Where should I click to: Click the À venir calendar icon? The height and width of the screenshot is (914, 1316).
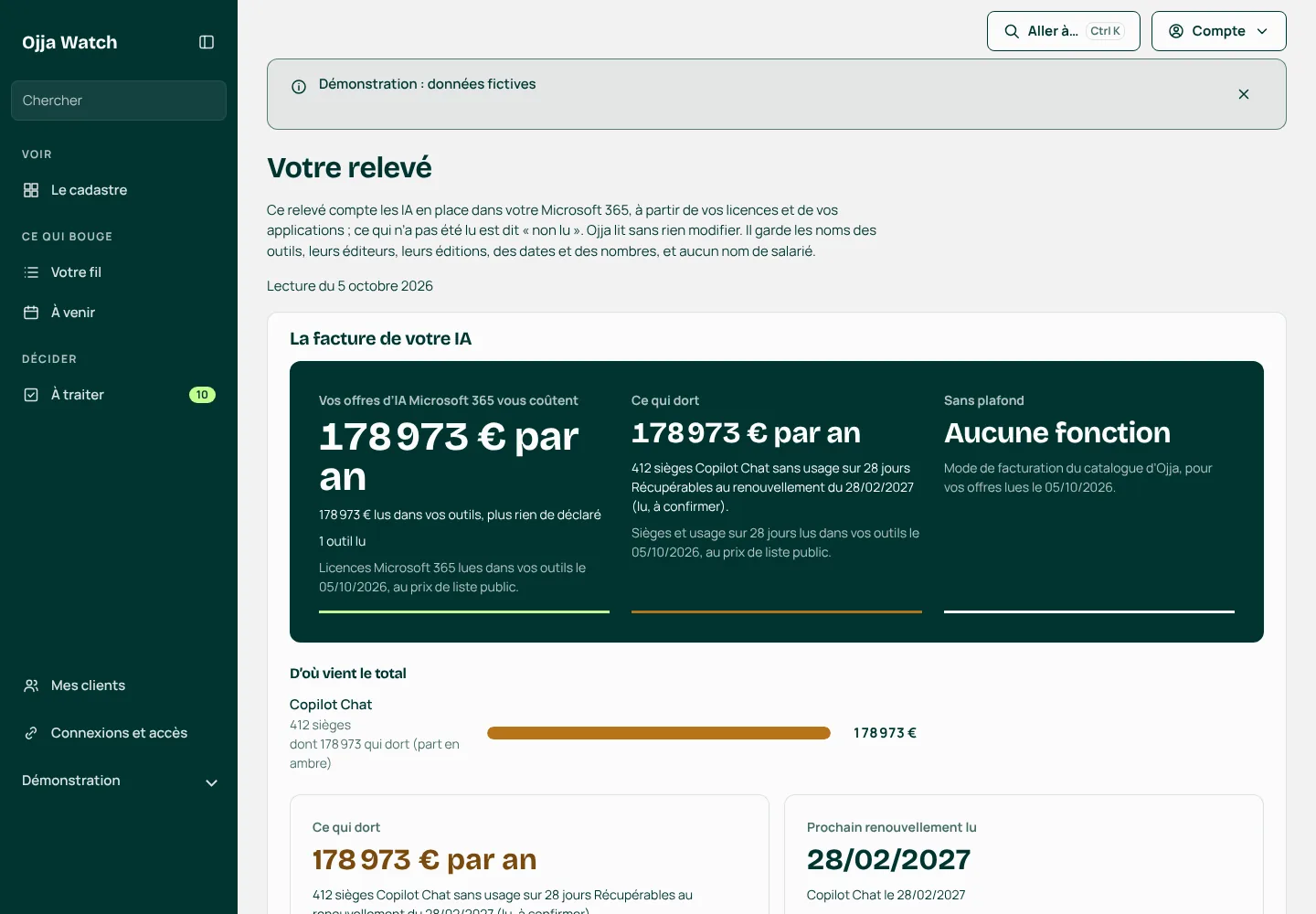[x=31, y=313]
